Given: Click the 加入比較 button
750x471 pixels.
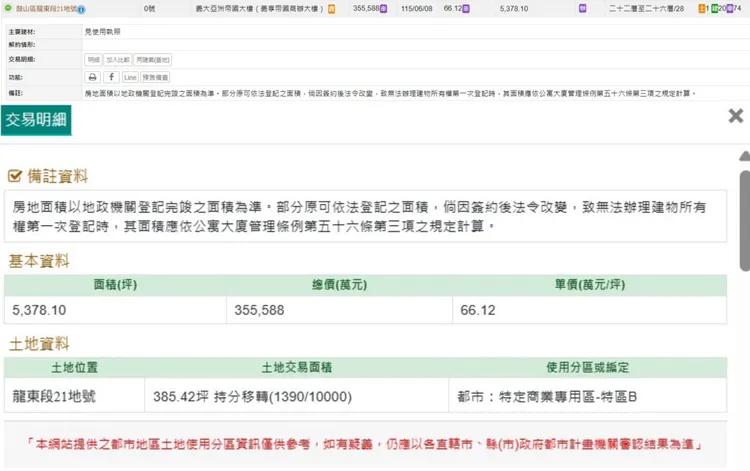Looking at the screenshot, I should pos(118,60).
